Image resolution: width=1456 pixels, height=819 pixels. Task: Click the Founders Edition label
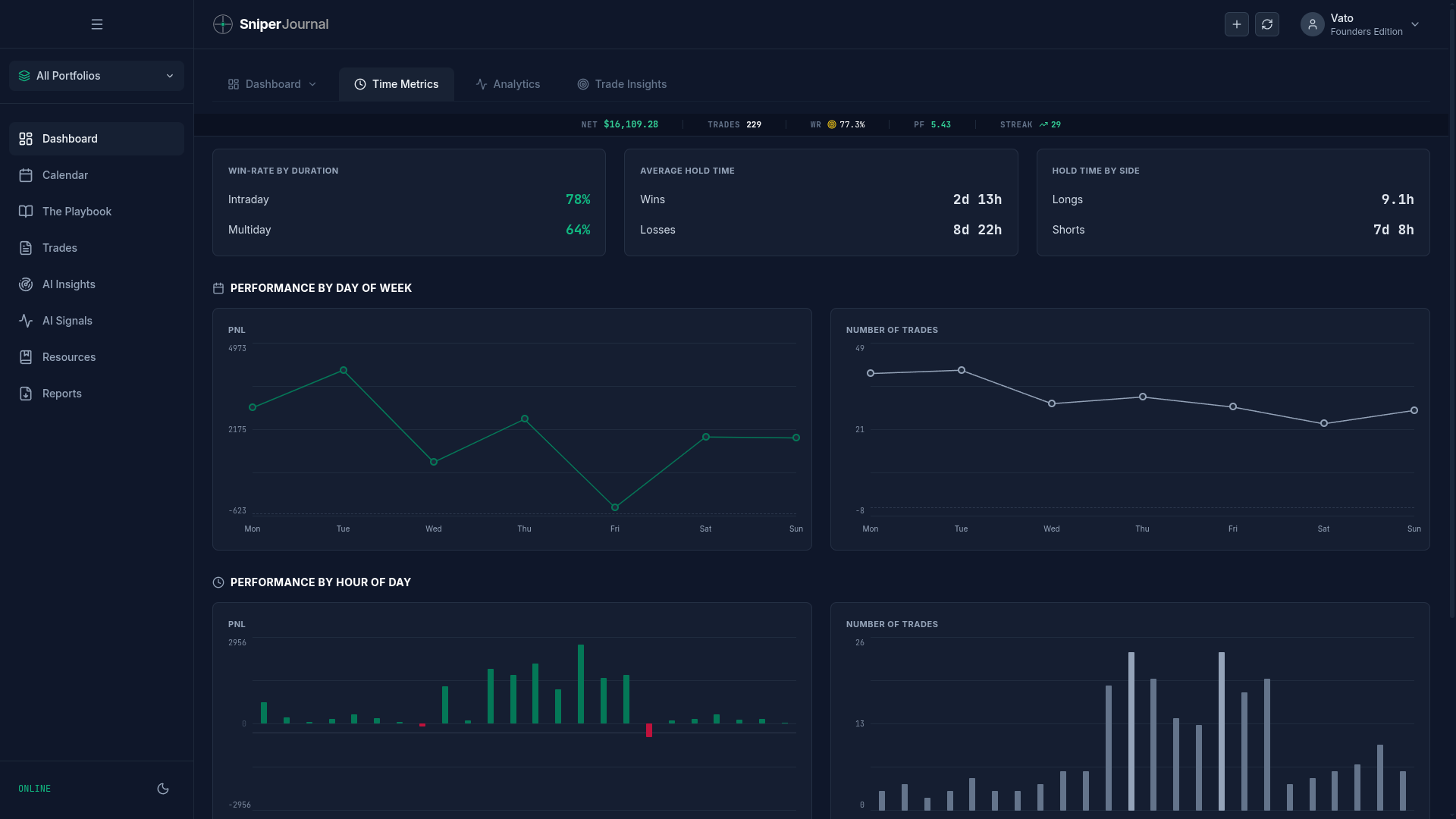(x=1367, y=32)
